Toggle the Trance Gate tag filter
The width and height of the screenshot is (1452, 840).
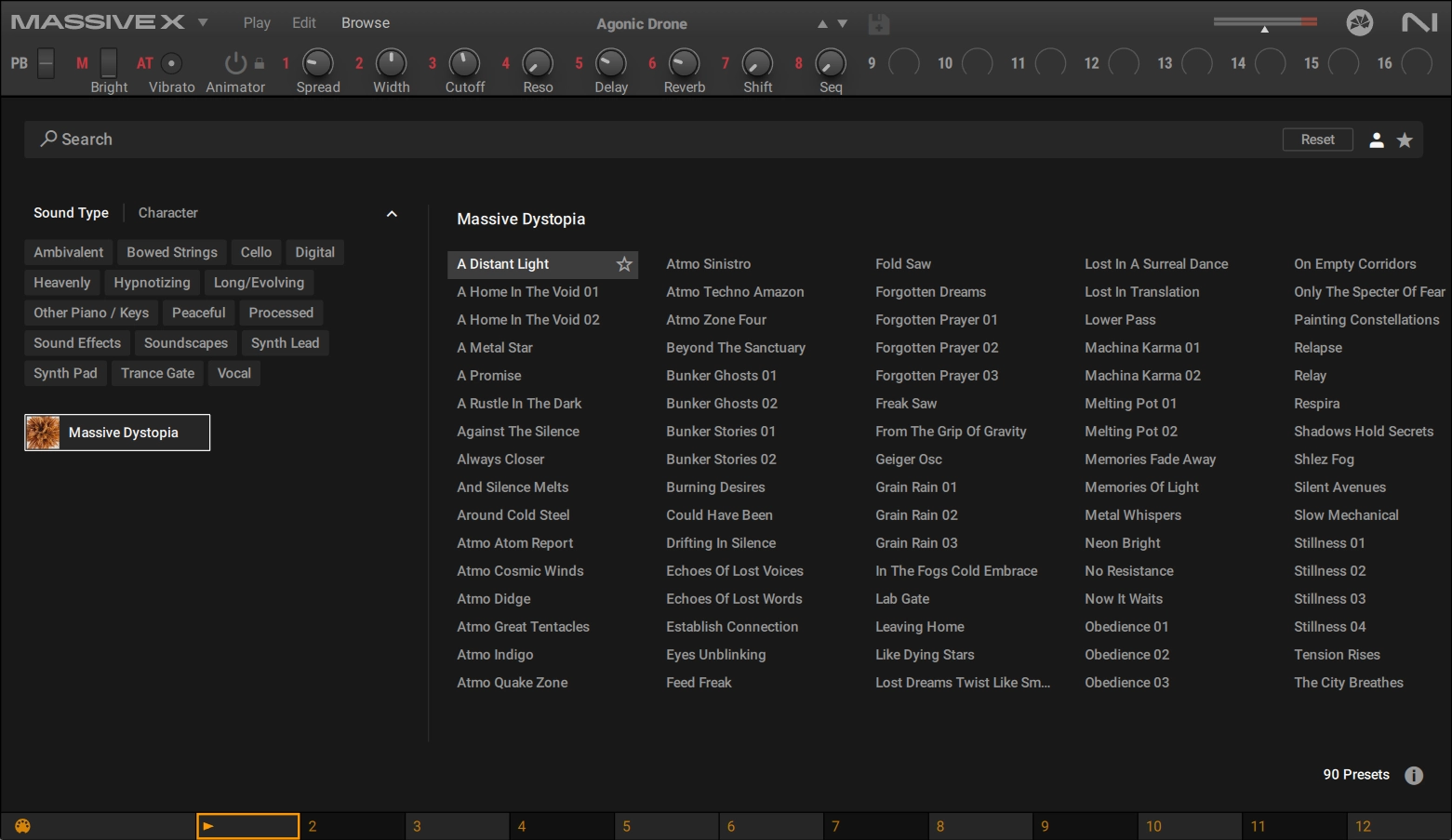pos(158,373)
